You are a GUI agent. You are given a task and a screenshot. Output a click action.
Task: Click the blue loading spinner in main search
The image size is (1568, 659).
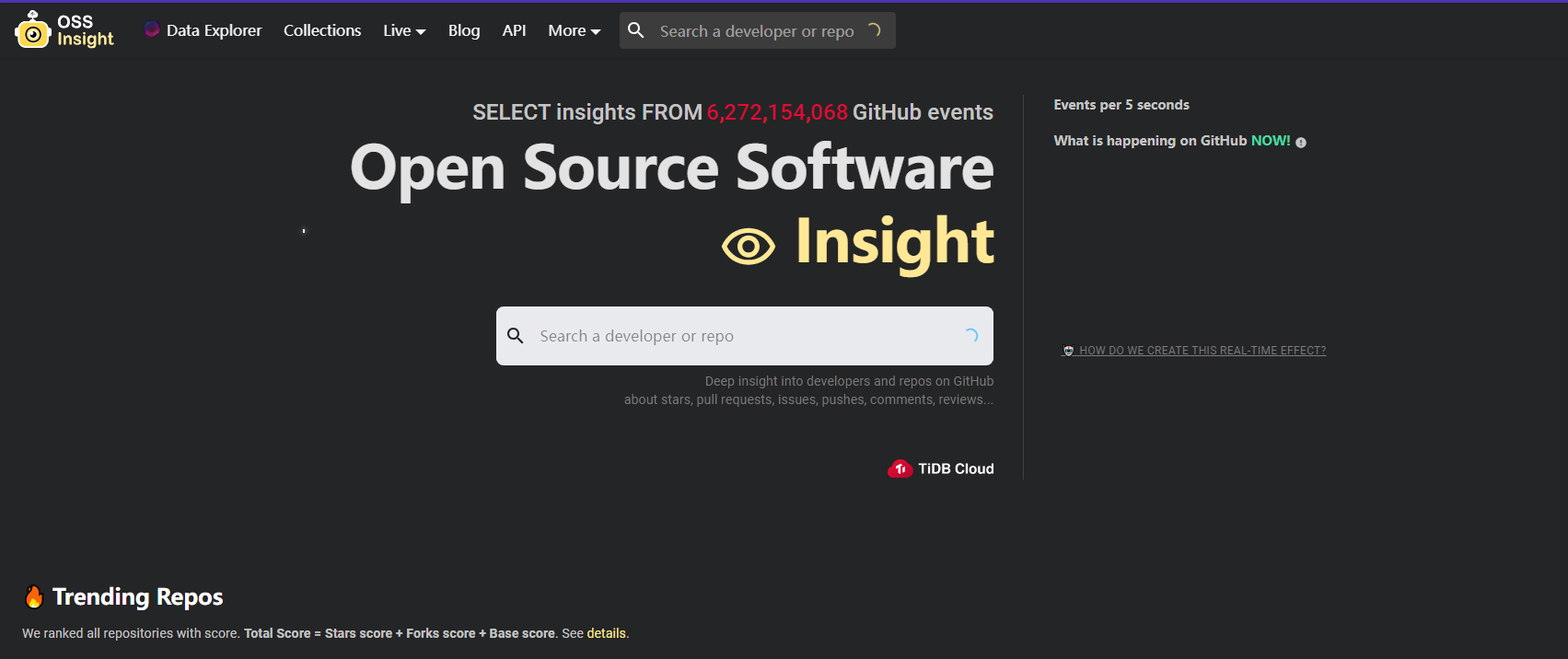(970, 336)
